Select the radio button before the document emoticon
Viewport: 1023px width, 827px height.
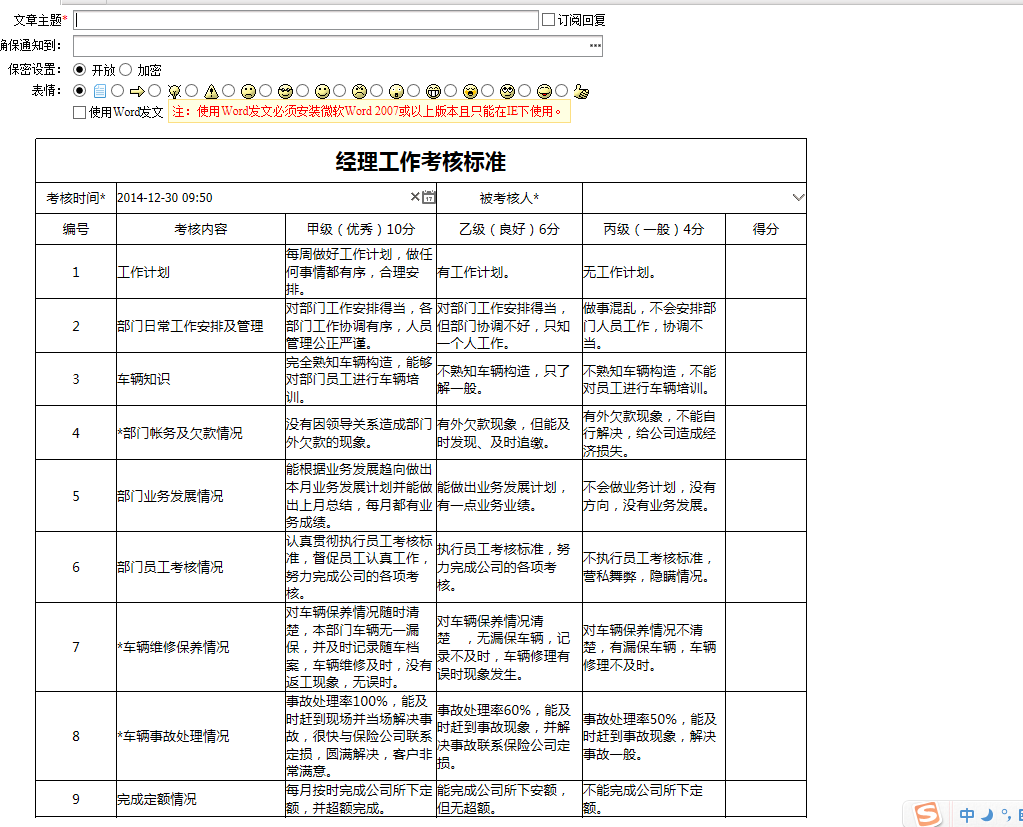tap(80, 91)
